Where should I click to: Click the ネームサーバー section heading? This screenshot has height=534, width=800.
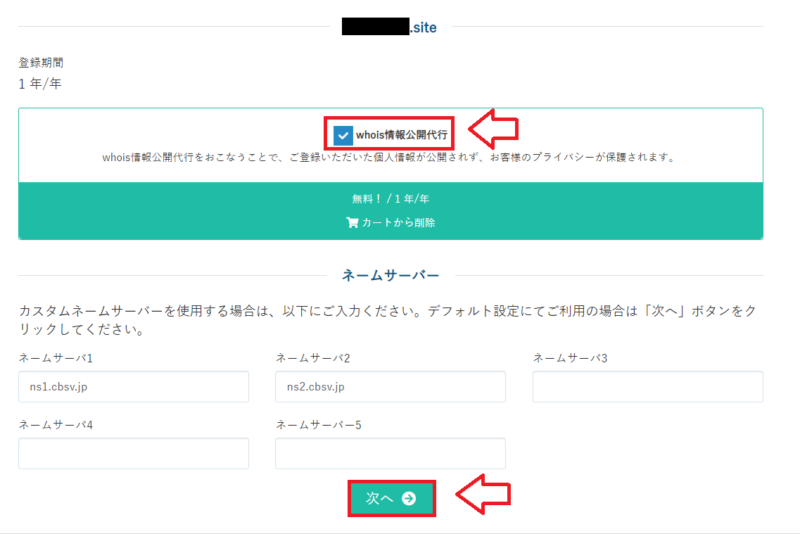(390, 275)
